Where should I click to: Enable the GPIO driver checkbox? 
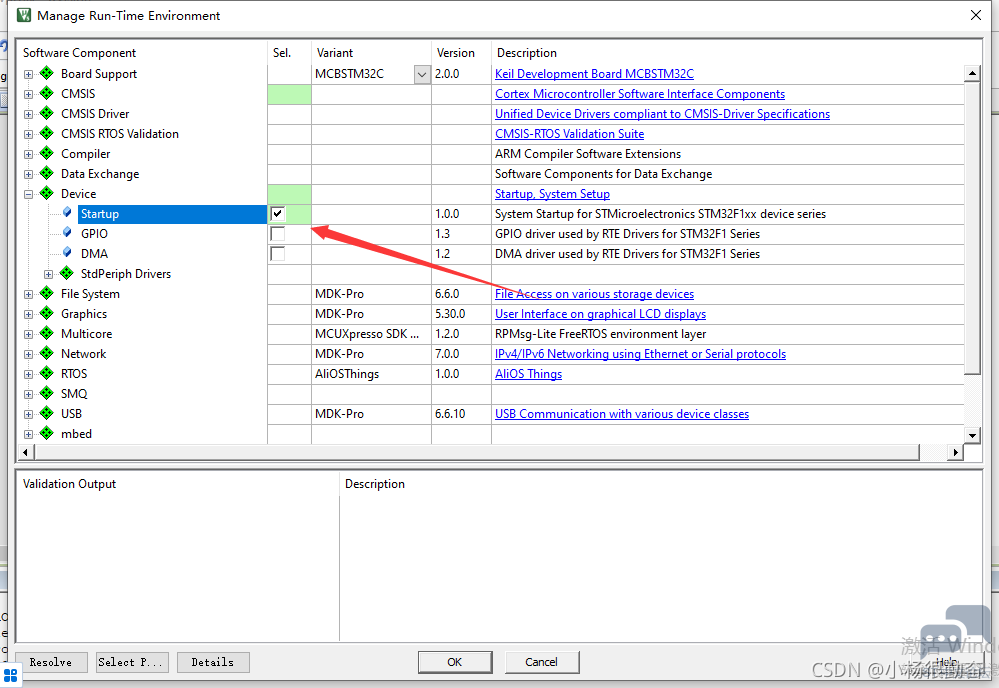tap(278, 234)
